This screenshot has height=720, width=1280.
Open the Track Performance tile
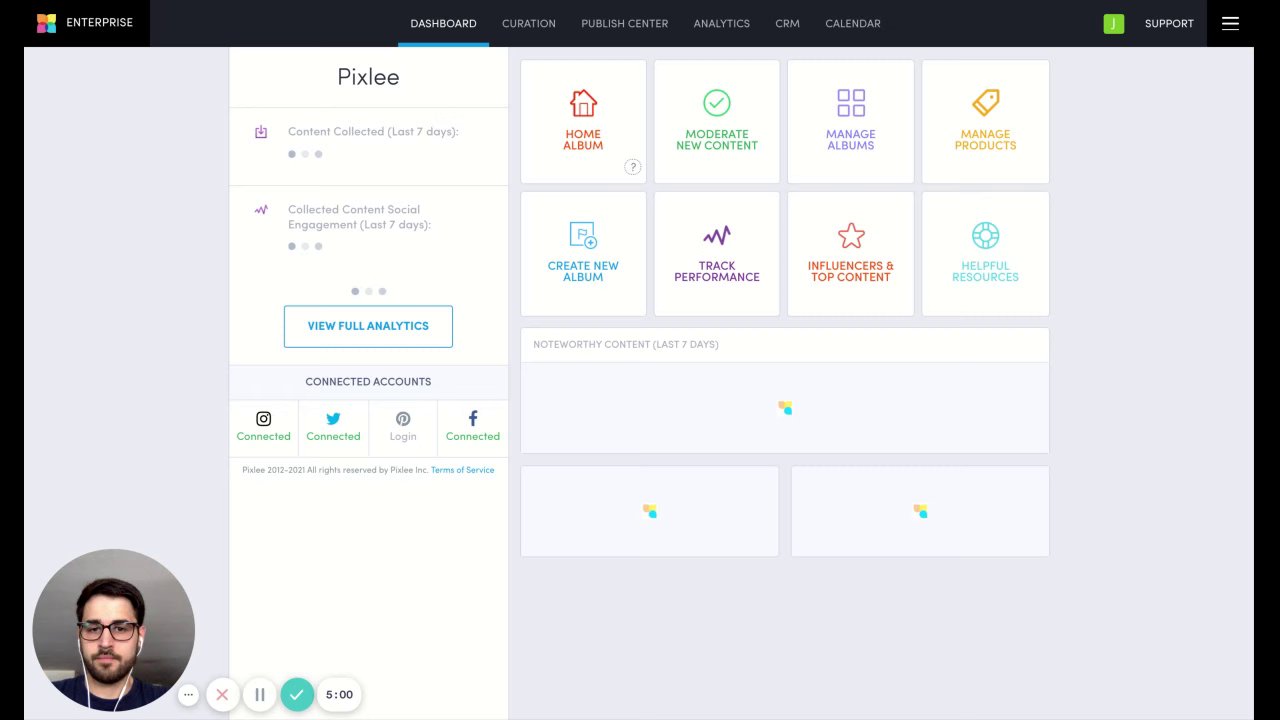pos(717,254)
